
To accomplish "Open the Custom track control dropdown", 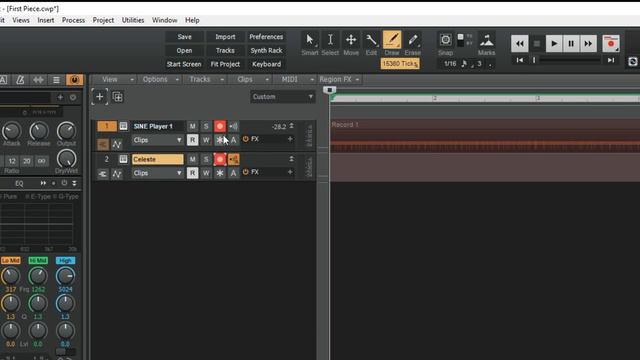I will [282, 97].
